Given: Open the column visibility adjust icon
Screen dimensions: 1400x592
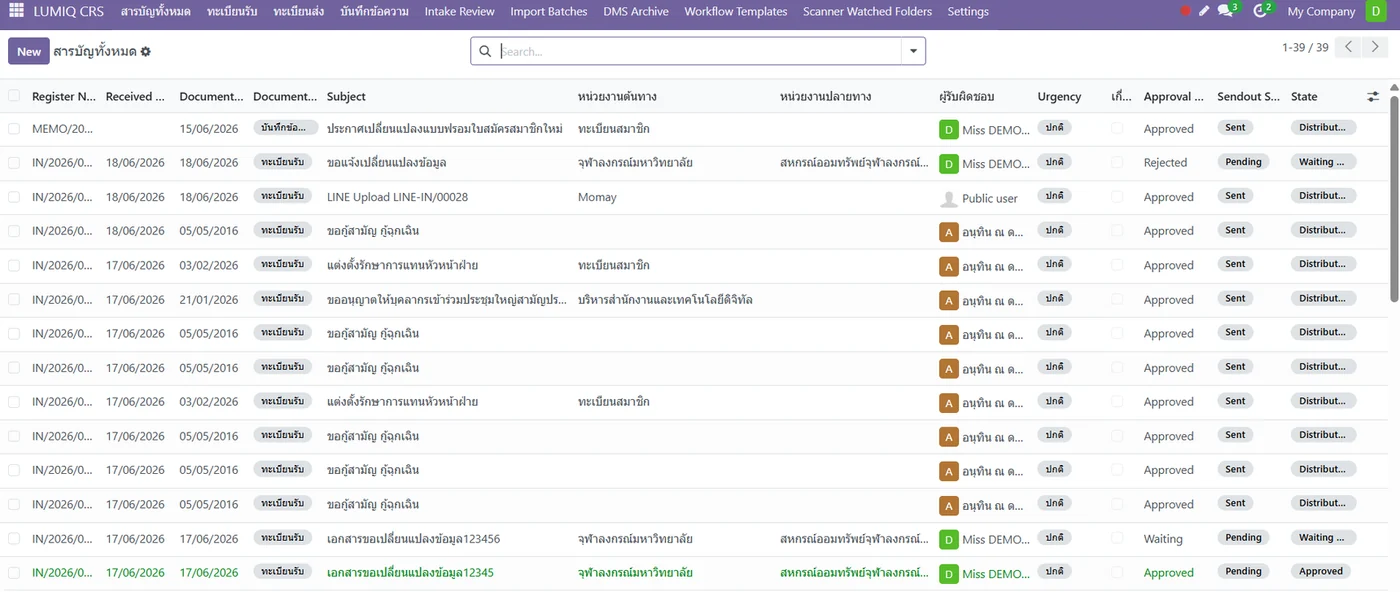Looking at the screenshot, I should 1373,97.
